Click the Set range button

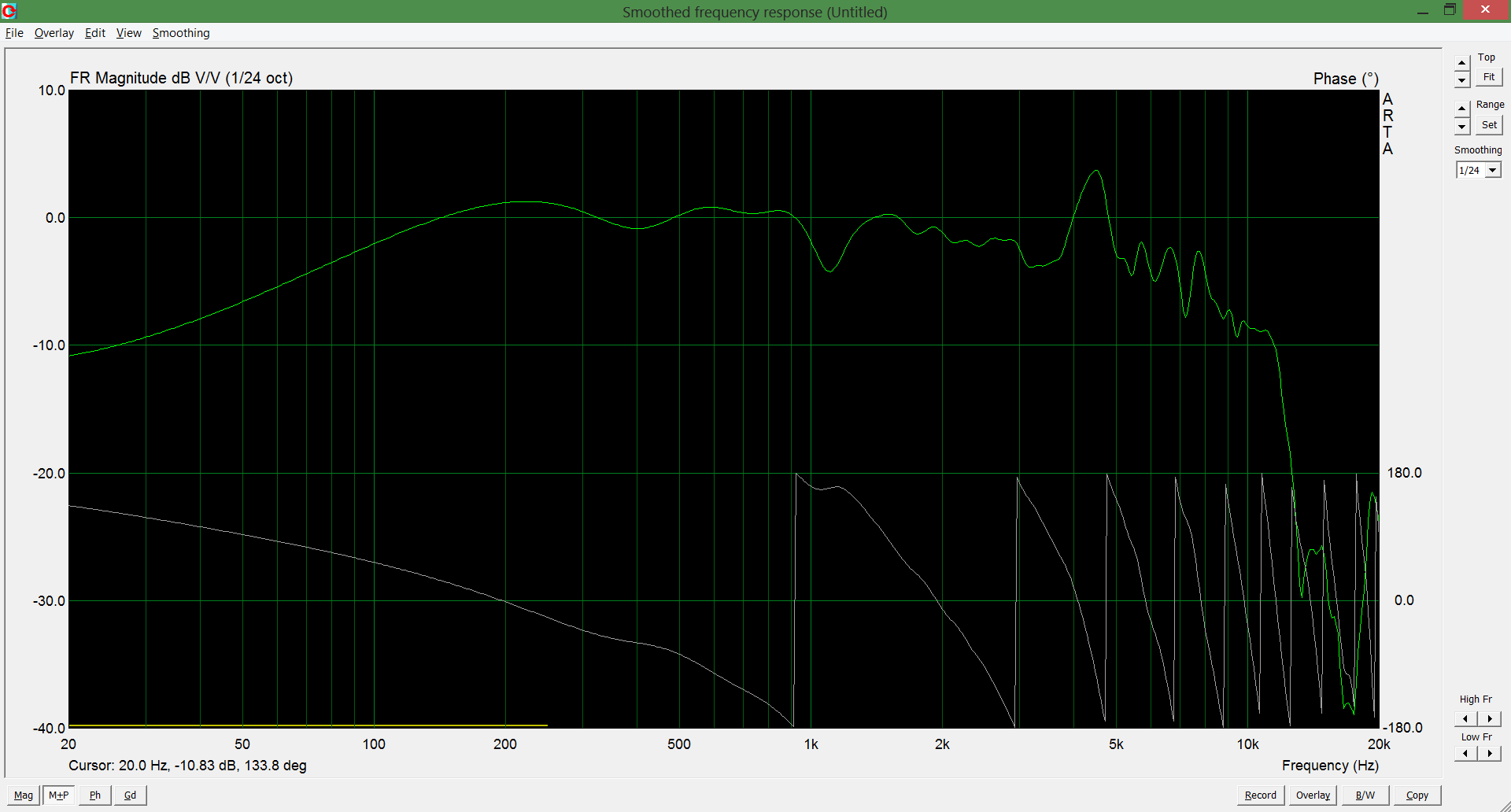(1489, 125)
